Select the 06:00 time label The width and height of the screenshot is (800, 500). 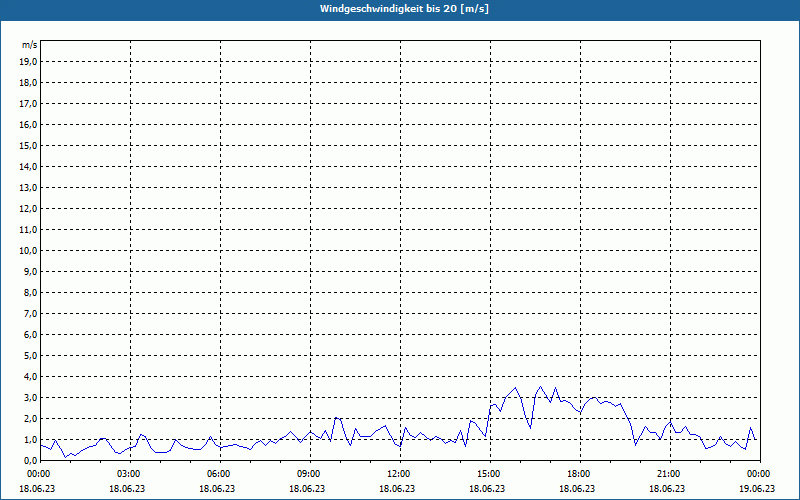click(220, 474)
